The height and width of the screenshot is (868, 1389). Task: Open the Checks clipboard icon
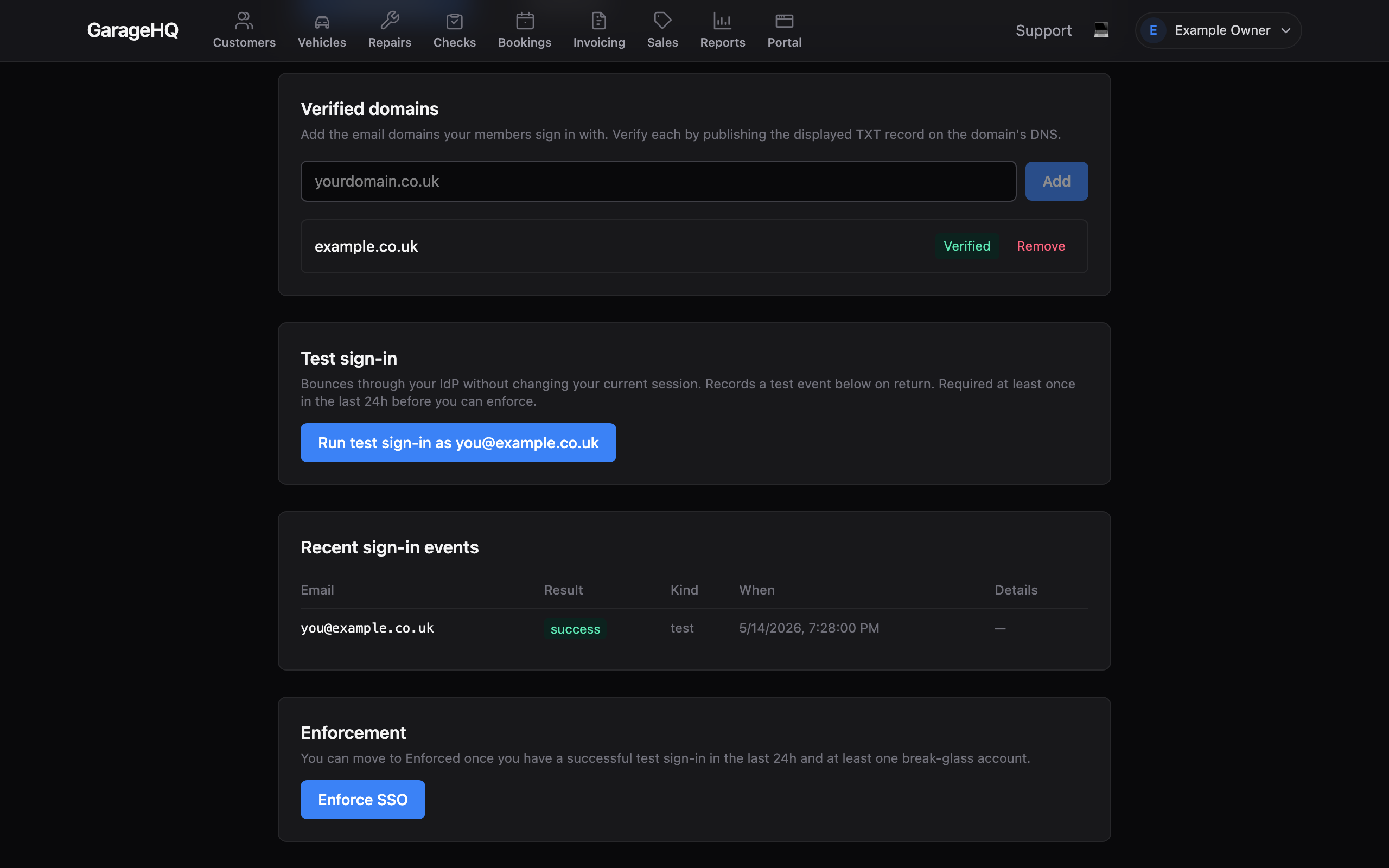click(x=455, y=21)
